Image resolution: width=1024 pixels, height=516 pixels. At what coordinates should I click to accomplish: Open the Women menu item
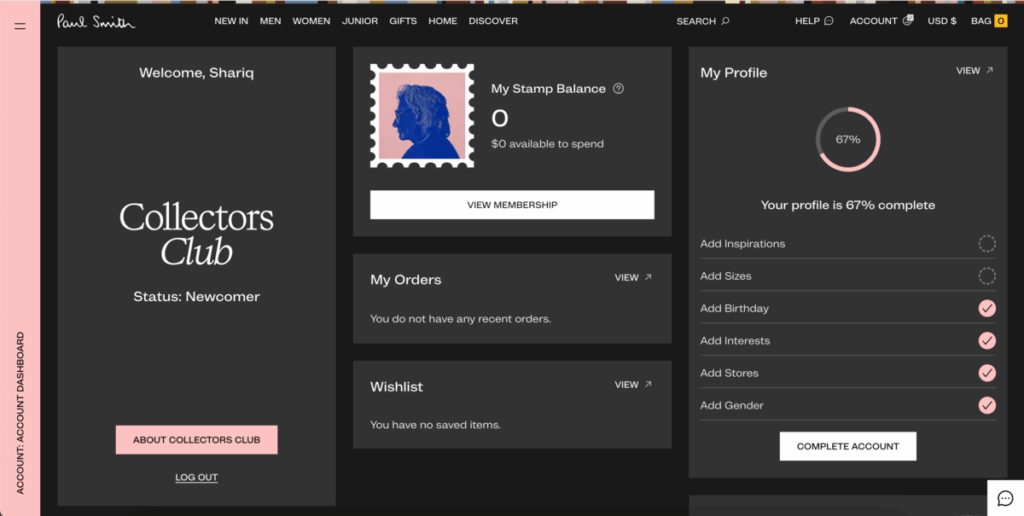click(x=311, y=21)
